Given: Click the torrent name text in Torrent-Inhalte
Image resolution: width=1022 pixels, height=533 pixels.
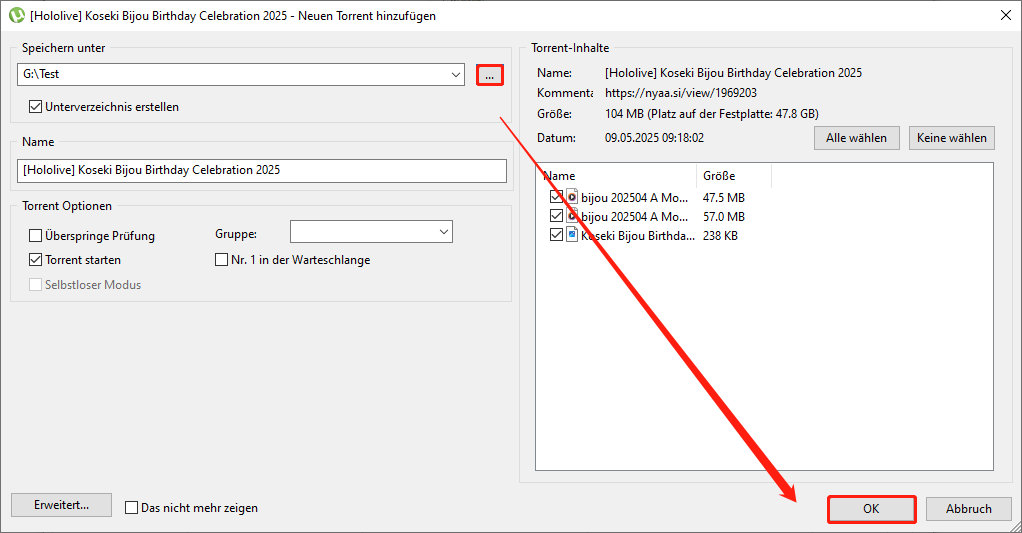Looking at the screenshot, I should click(733, 72).
